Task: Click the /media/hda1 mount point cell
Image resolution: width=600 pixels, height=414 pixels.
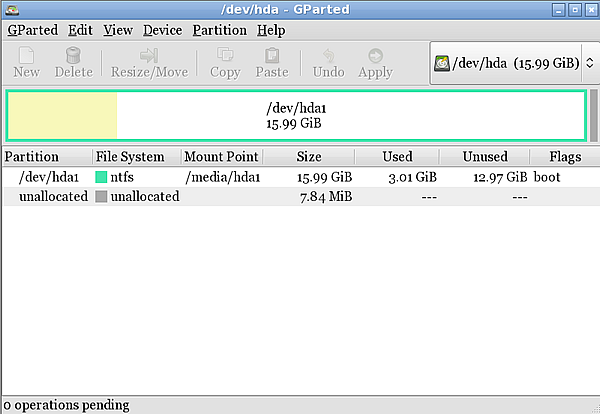Action: (x=223, y=177)
